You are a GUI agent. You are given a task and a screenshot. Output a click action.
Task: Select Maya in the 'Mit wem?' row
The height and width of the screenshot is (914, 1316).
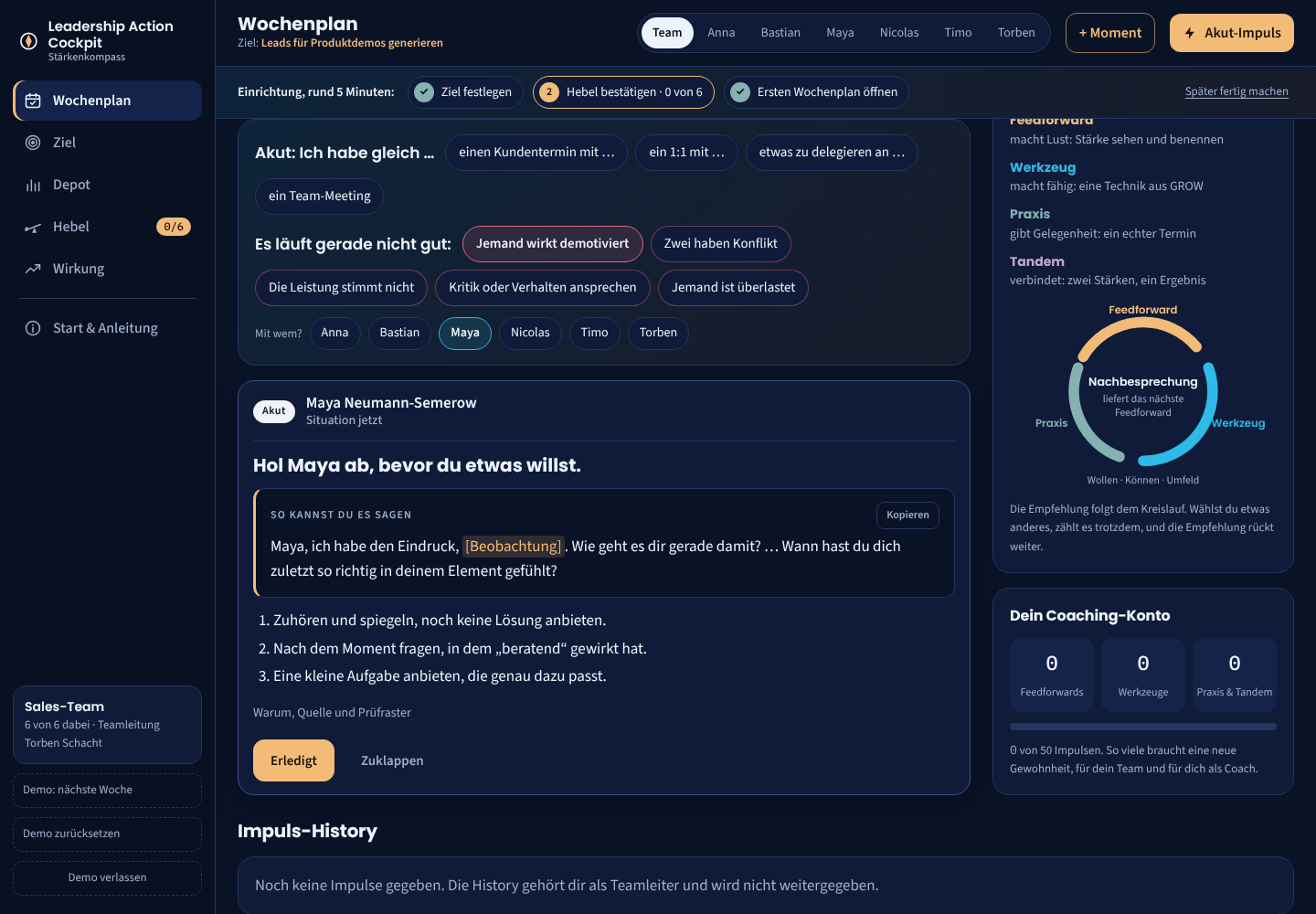tap(465, 333)
